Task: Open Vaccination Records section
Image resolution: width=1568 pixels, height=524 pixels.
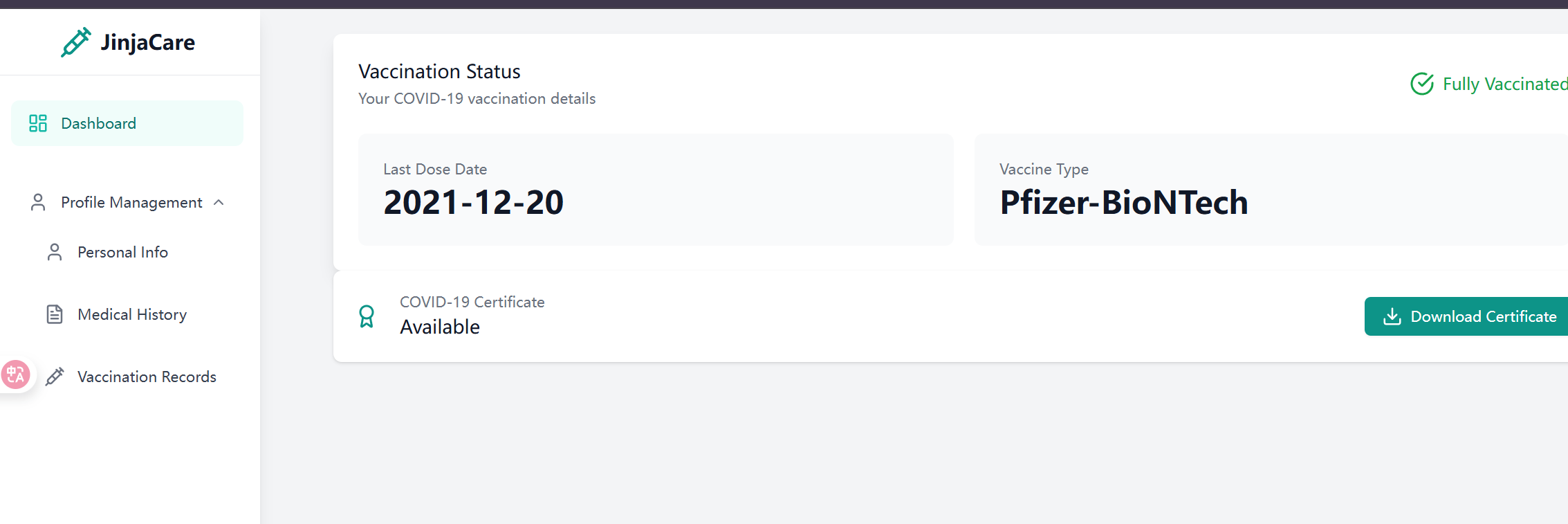Action: coord(147,377)
